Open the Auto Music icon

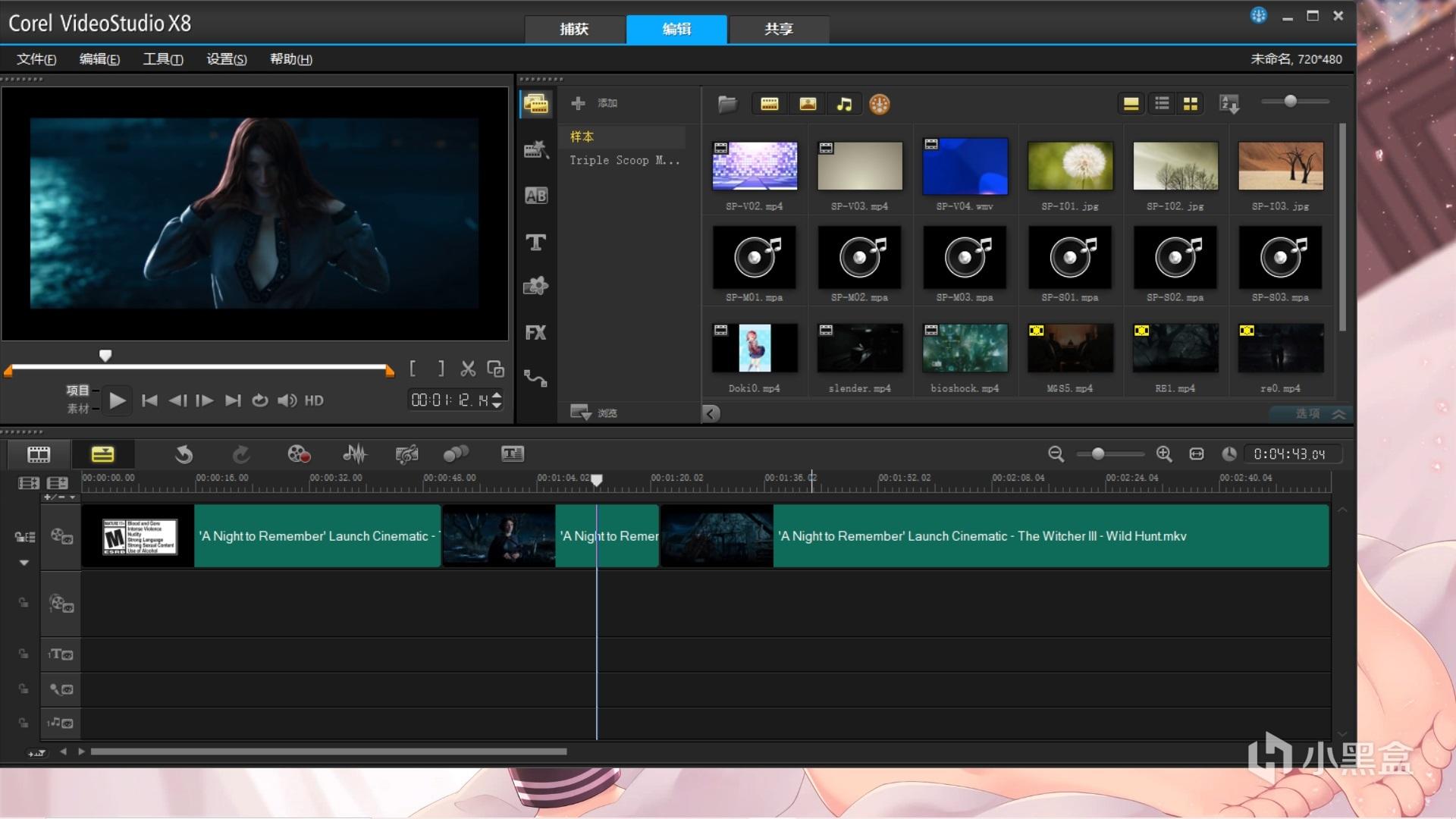pyautogui.click(x=406, y=454)
